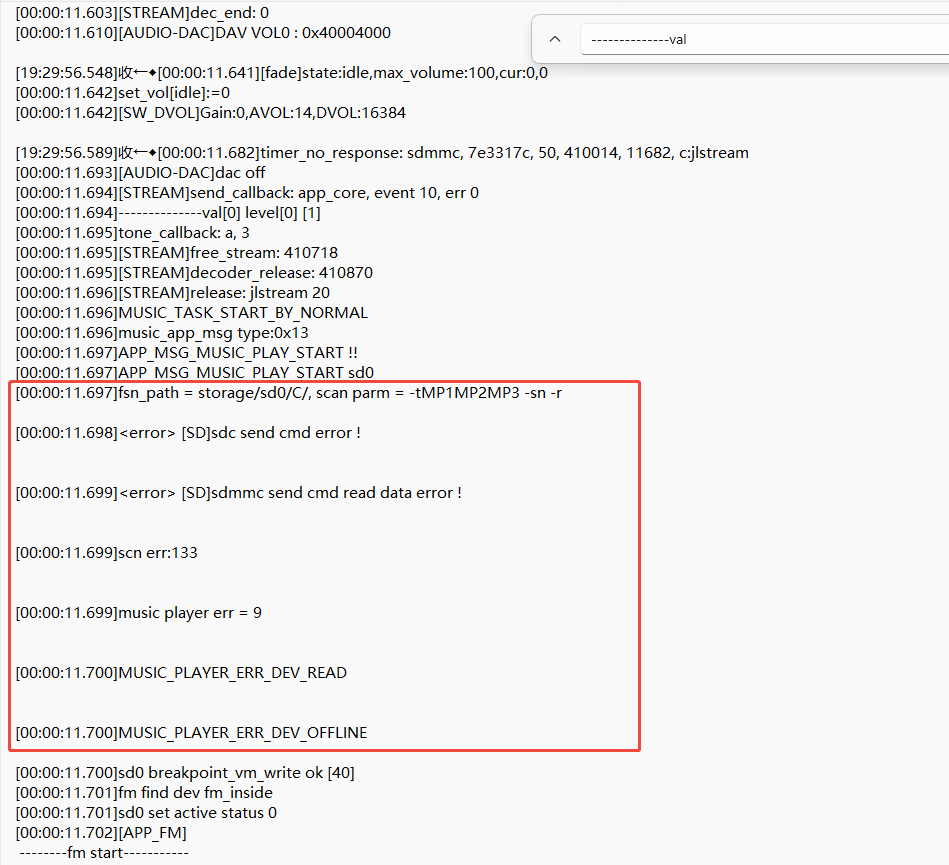Image resolution: width=949 pixels, height=865 pixels.
Task: Select the "[fade]state:idle,max_volume:100" log line
Action: [282, 73]
